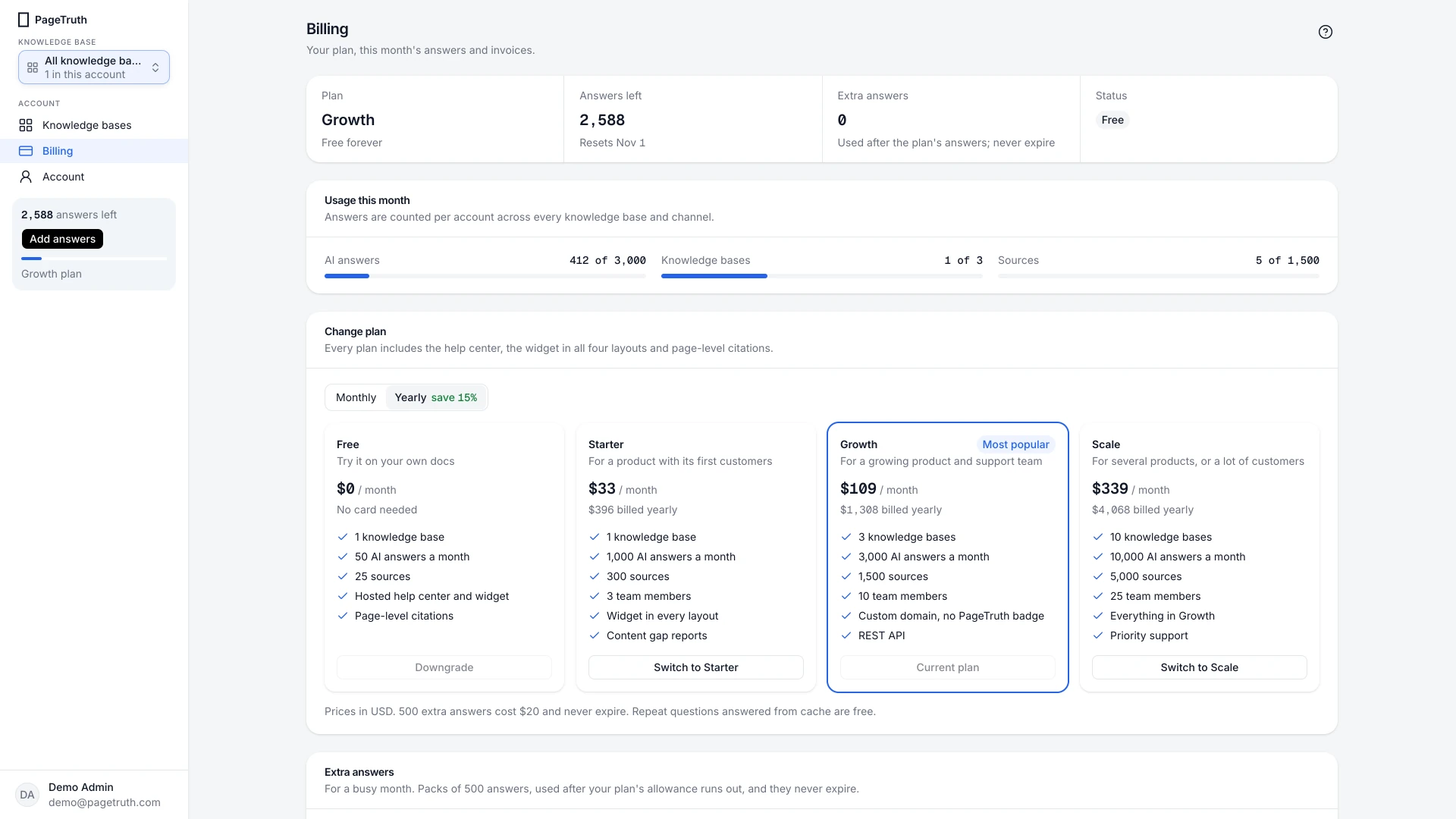Click the checkmark beside Custom domain, no PageTruth badge
Viewport: 1456px width, 819px height.
tap(846, 616)
